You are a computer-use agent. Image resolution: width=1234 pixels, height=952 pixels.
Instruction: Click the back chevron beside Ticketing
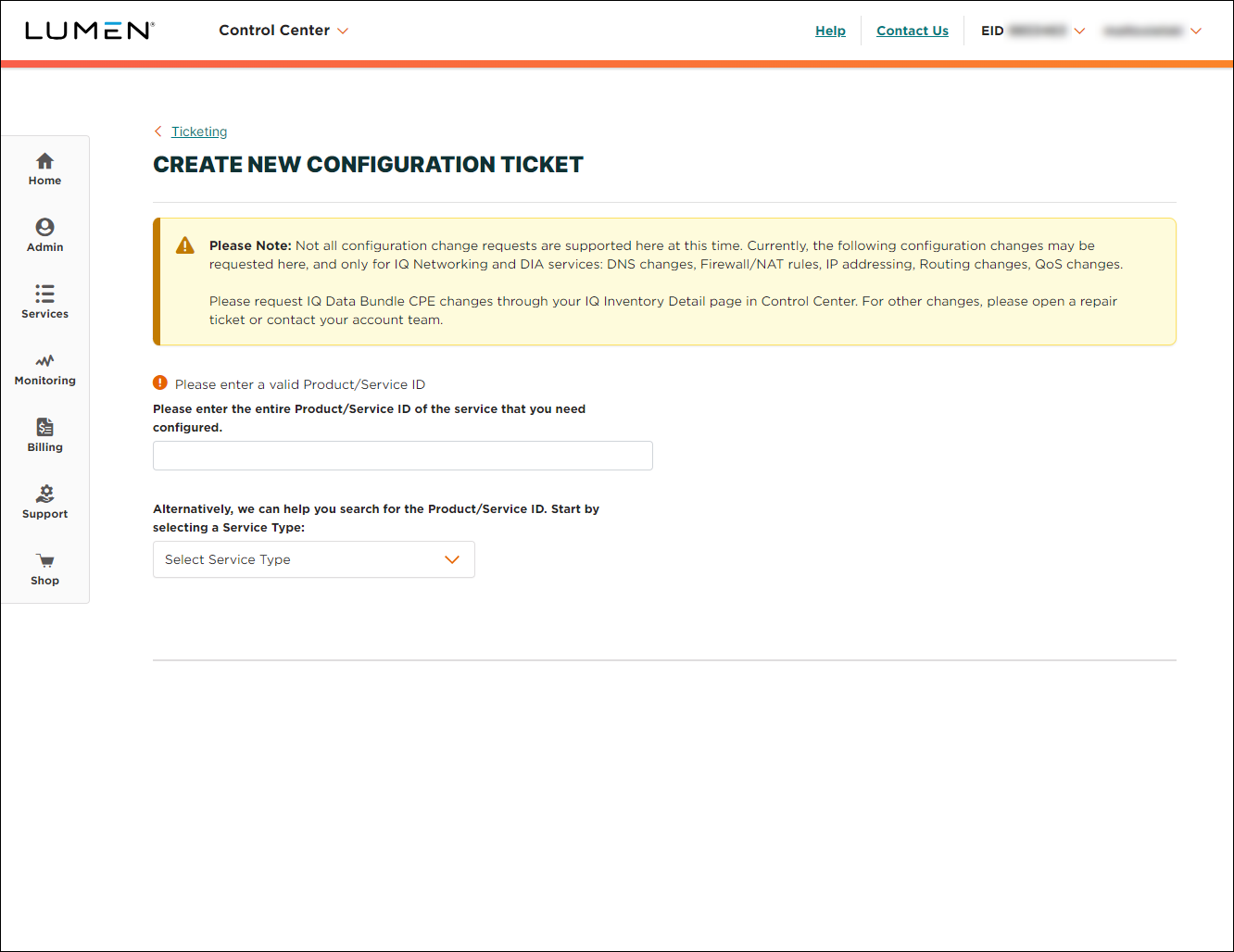pyautogui.click(x=158, y=132)
